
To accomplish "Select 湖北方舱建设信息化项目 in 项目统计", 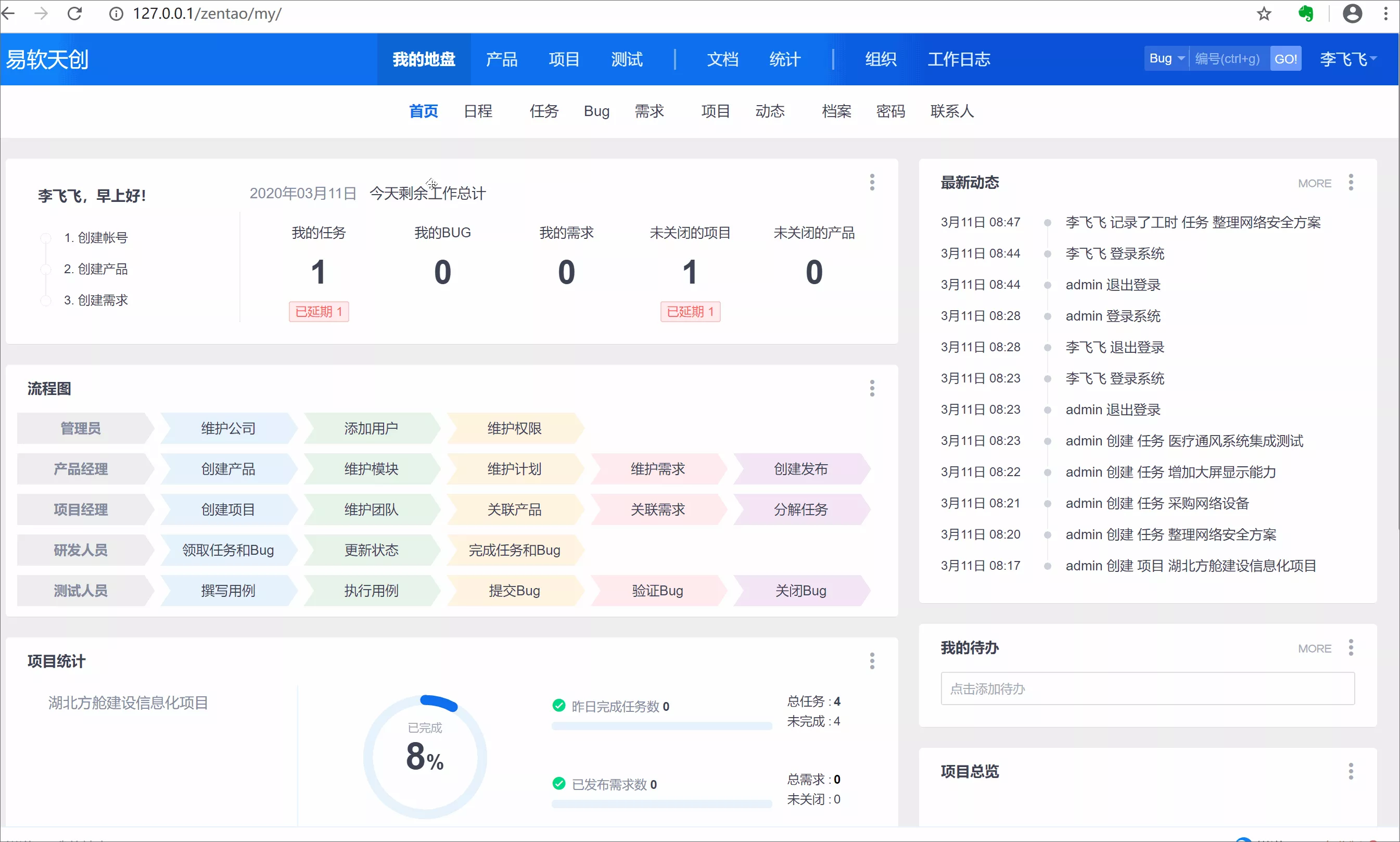I will (x=128, y=703).
